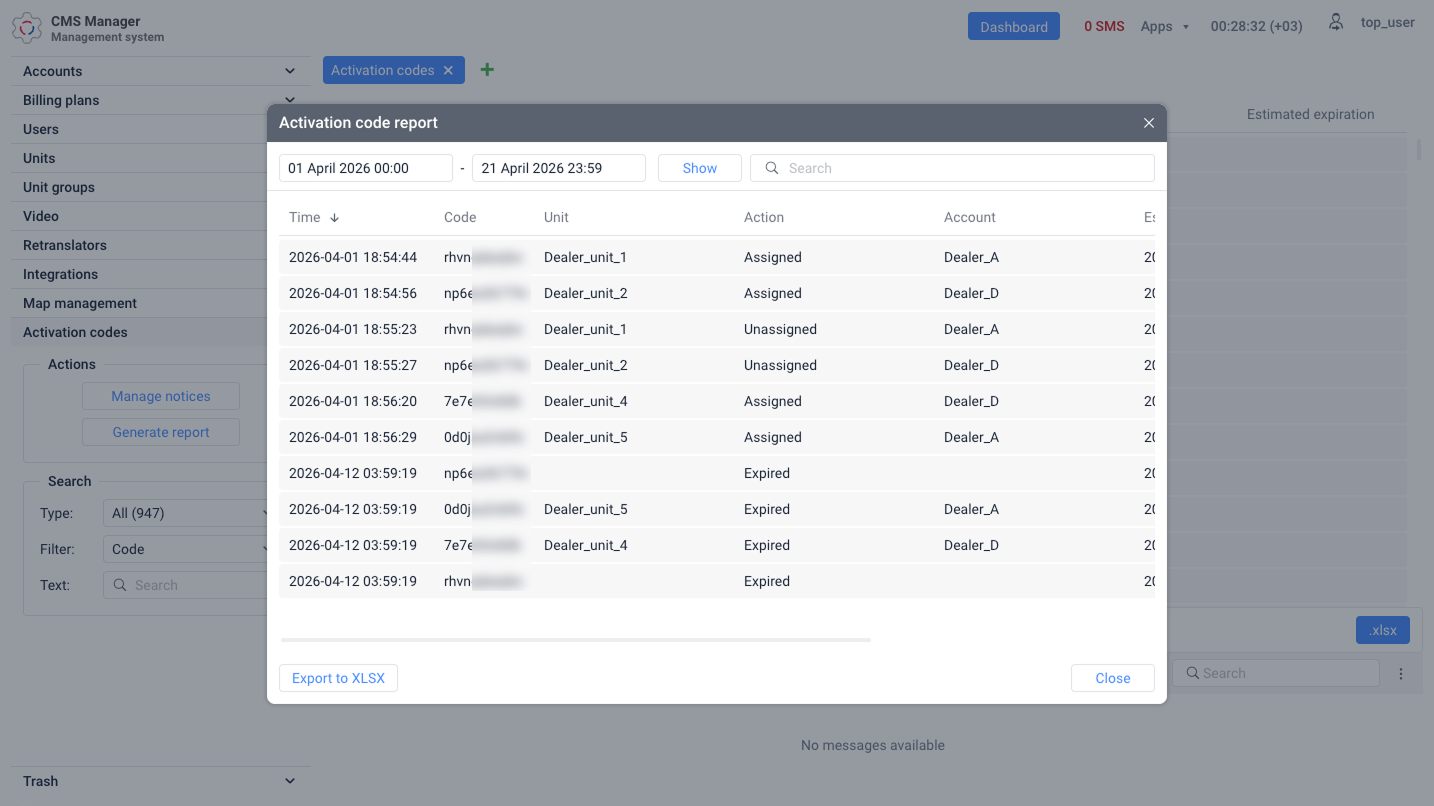Click Dealer_unit_5 in the Assigned row
The height and width of the screenshot is (806, 1434).
click(x=586, y=437)
